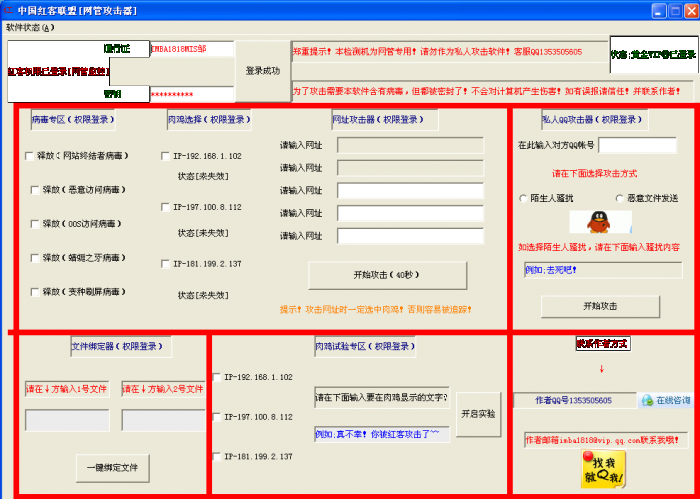Click the input under 请在↓方输入2号文件
This screenshot has width=700, height=499.
(163, 420)
